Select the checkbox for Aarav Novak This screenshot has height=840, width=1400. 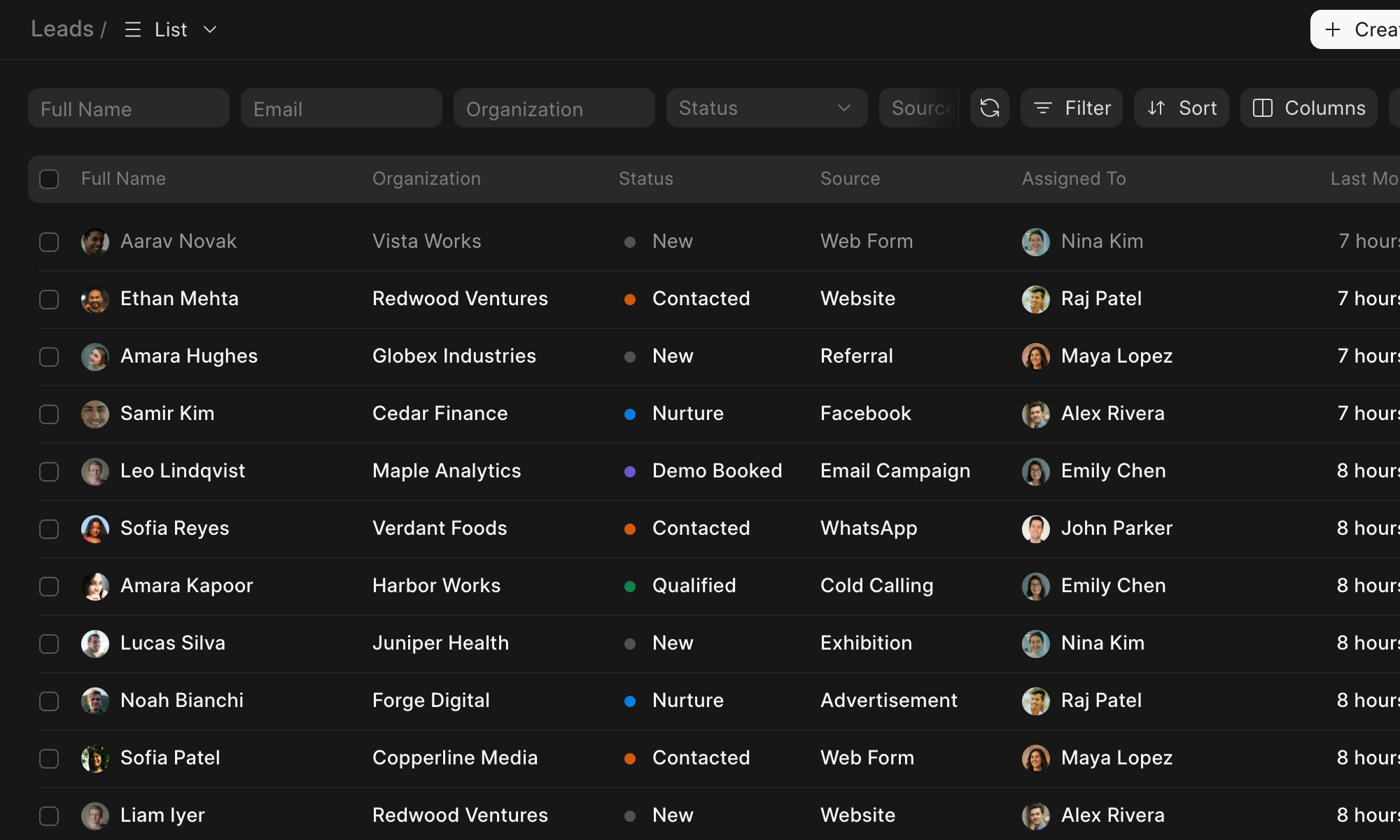49,242
